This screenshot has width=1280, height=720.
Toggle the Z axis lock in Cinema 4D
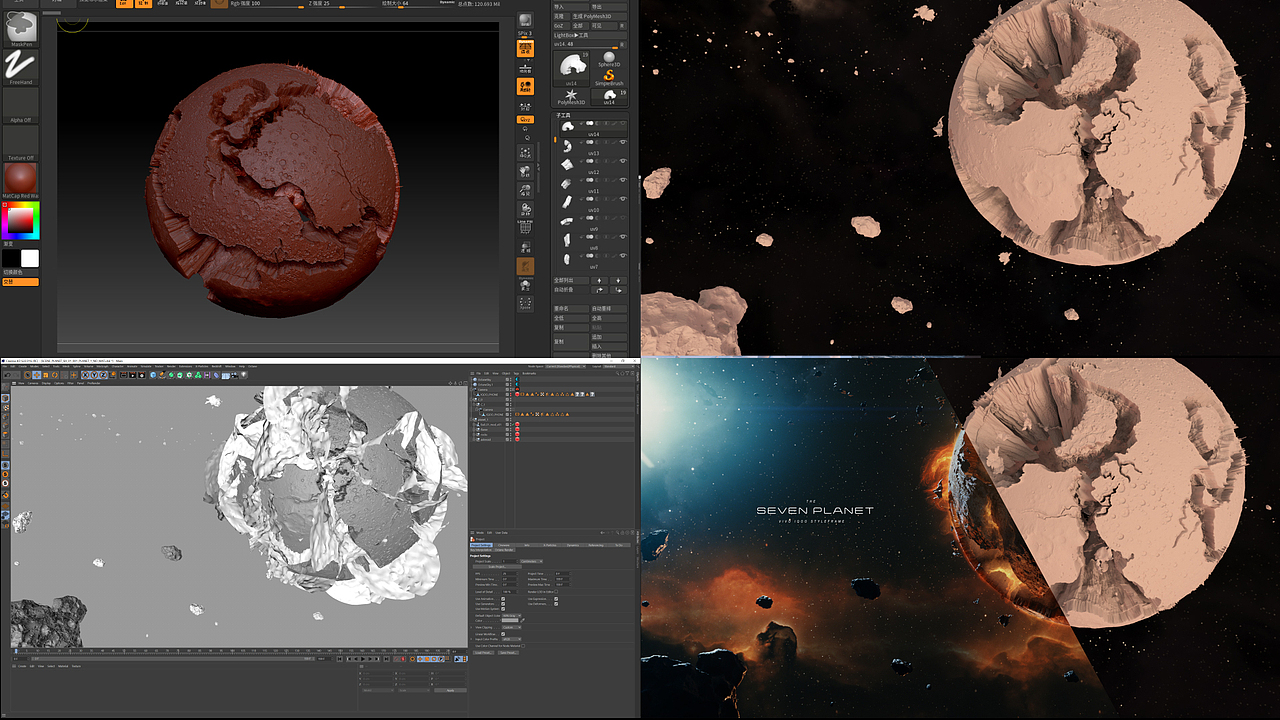click(103, 375)
